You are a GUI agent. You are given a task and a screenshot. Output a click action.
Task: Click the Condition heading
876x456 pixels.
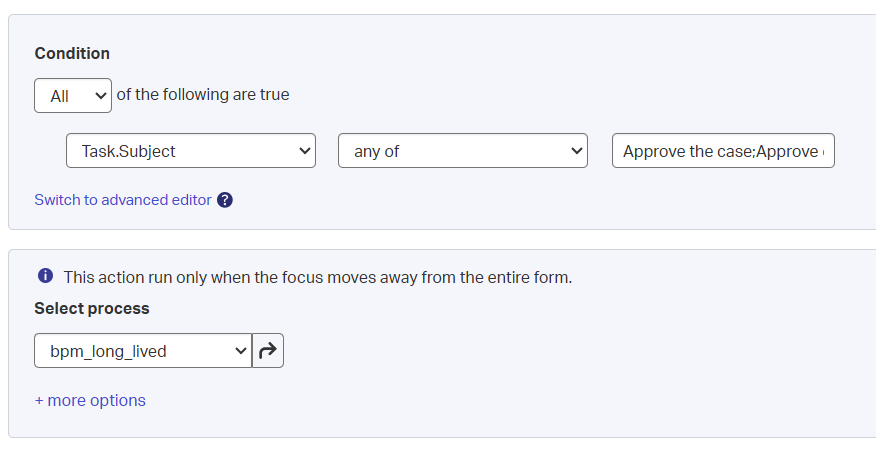coord(72,53)
